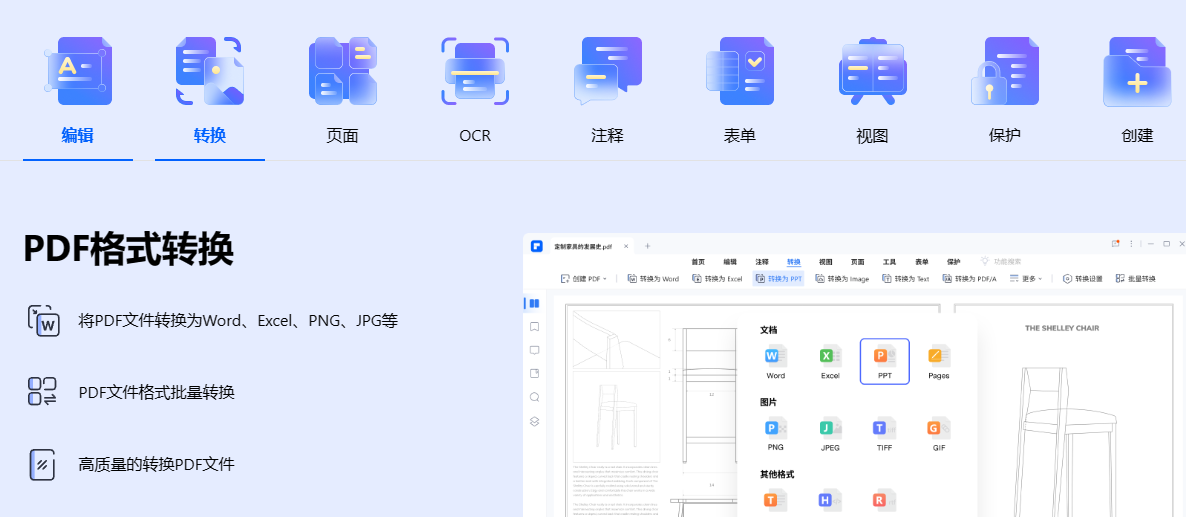Click the text 将PDF文件转换为Word、Excel、PNG、JPG等
Viewport: 1186px width, 517px height.
coord(238,320)
